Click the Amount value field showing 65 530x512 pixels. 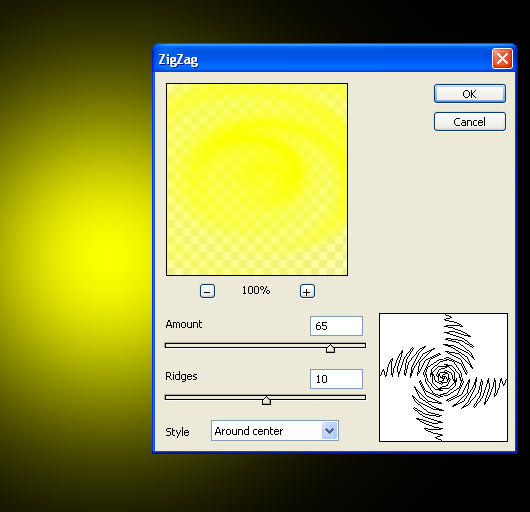336,326
